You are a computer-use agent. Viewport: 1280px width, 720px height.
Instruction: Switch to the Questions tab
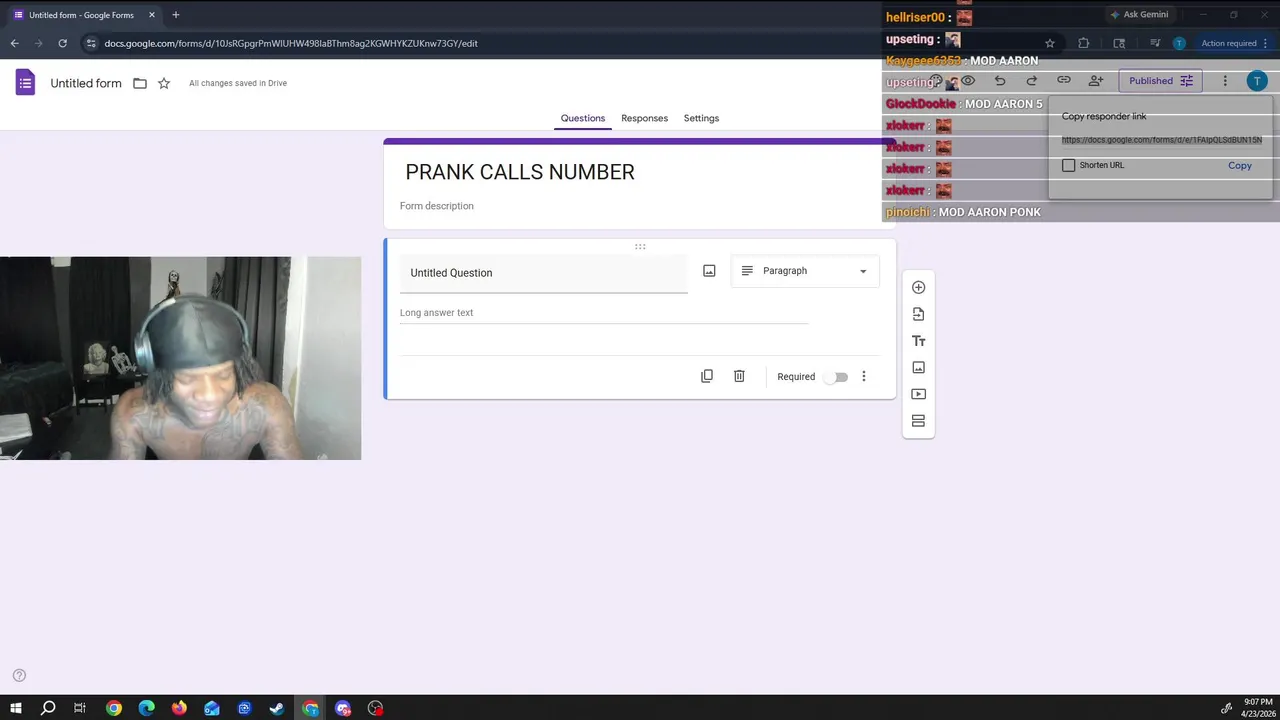click(x=583, y=118)
